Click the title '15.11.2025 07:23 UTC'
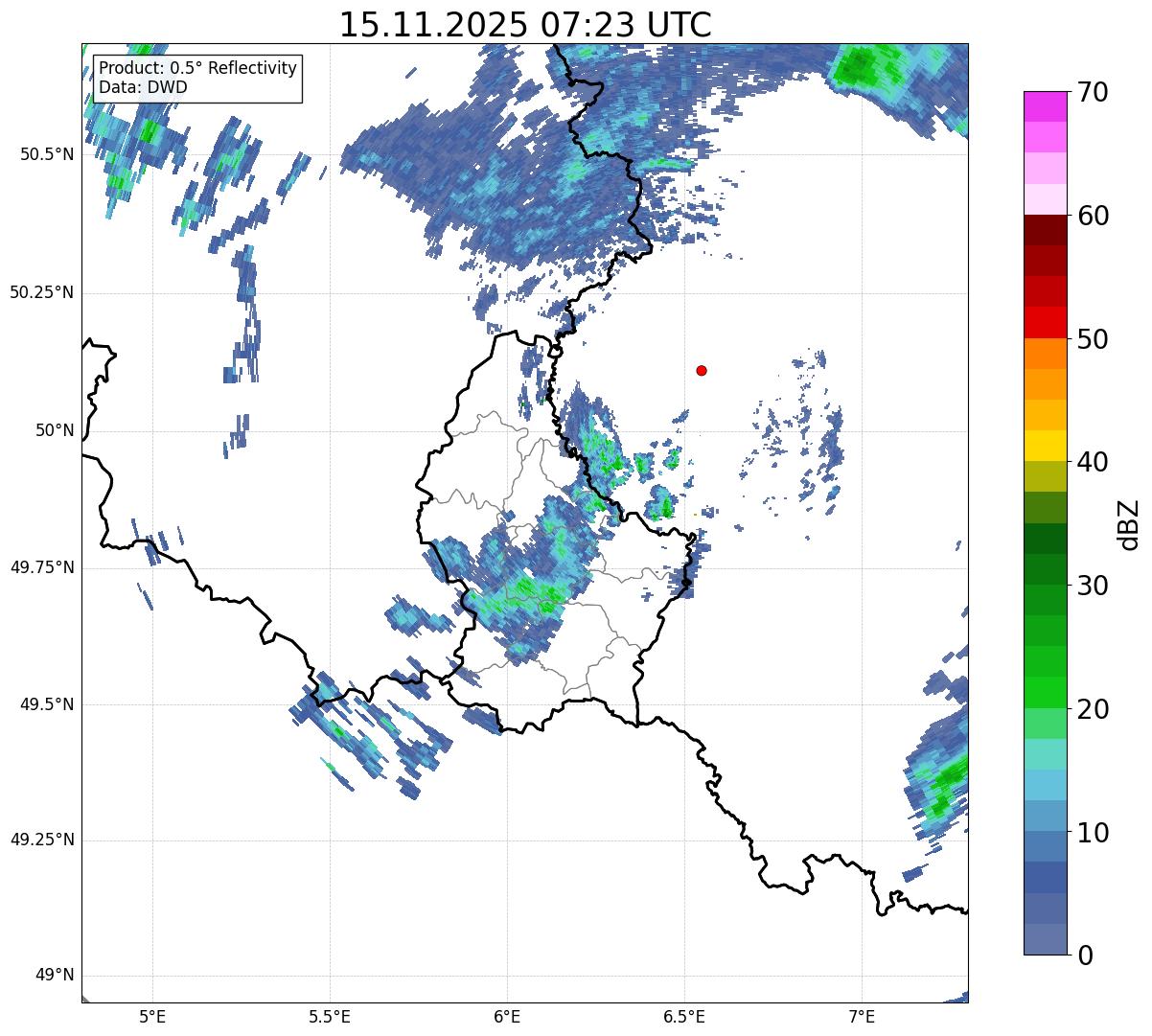The image size is (1152, 1036). 525,25
